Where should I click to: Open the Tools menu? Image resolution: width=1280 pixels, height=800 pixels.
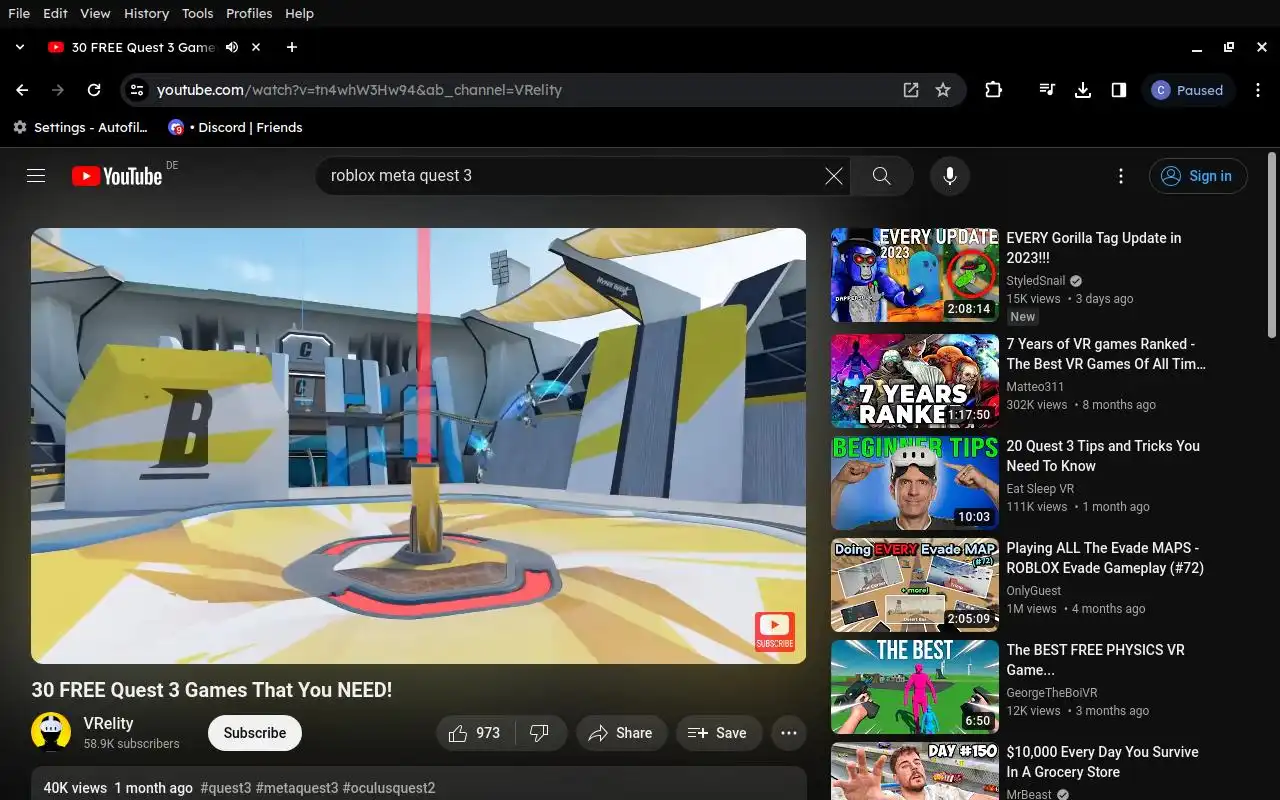[197, 13]
